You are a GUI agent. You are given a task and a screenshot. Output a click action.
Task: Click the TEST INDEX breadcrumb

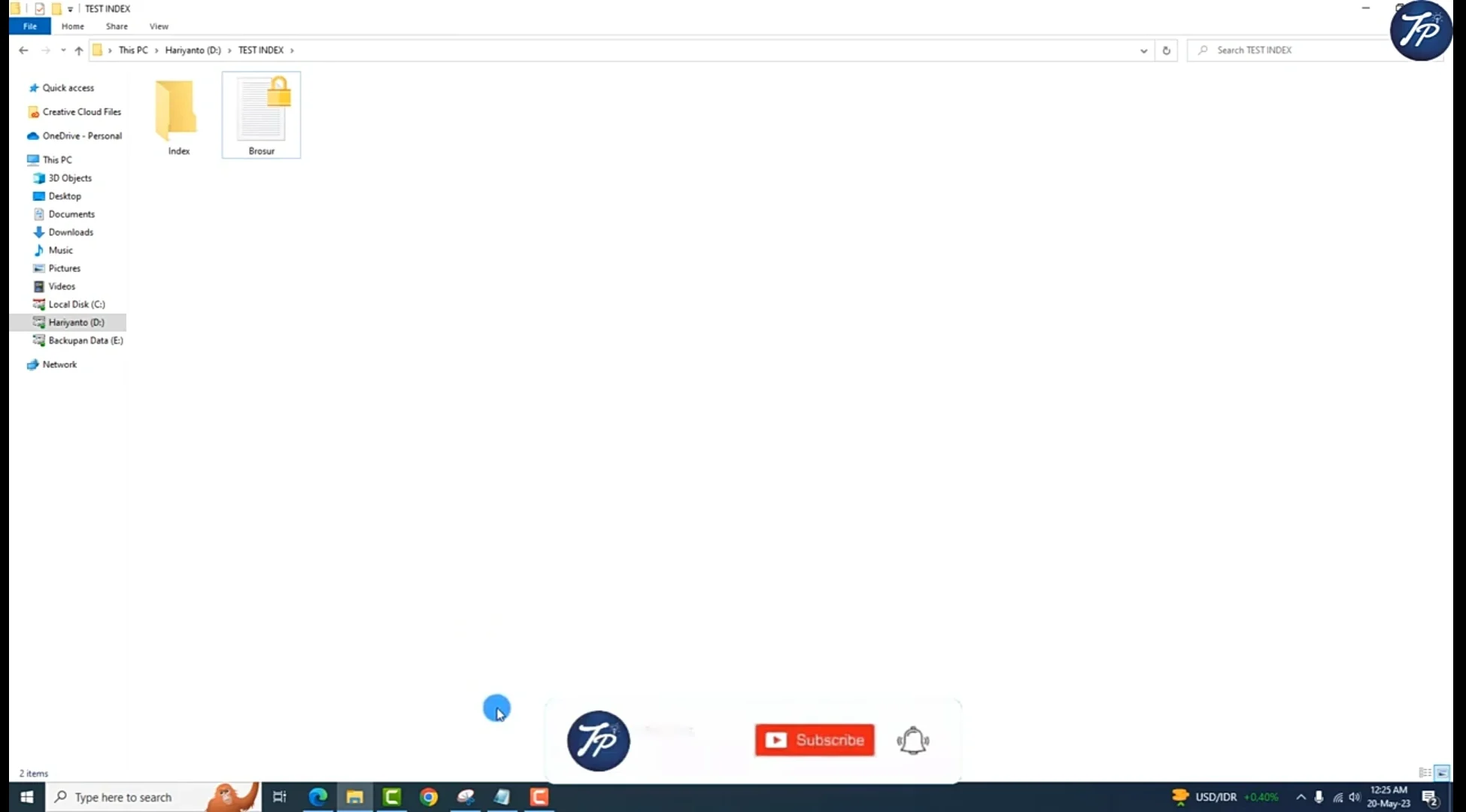click(261, 50)
